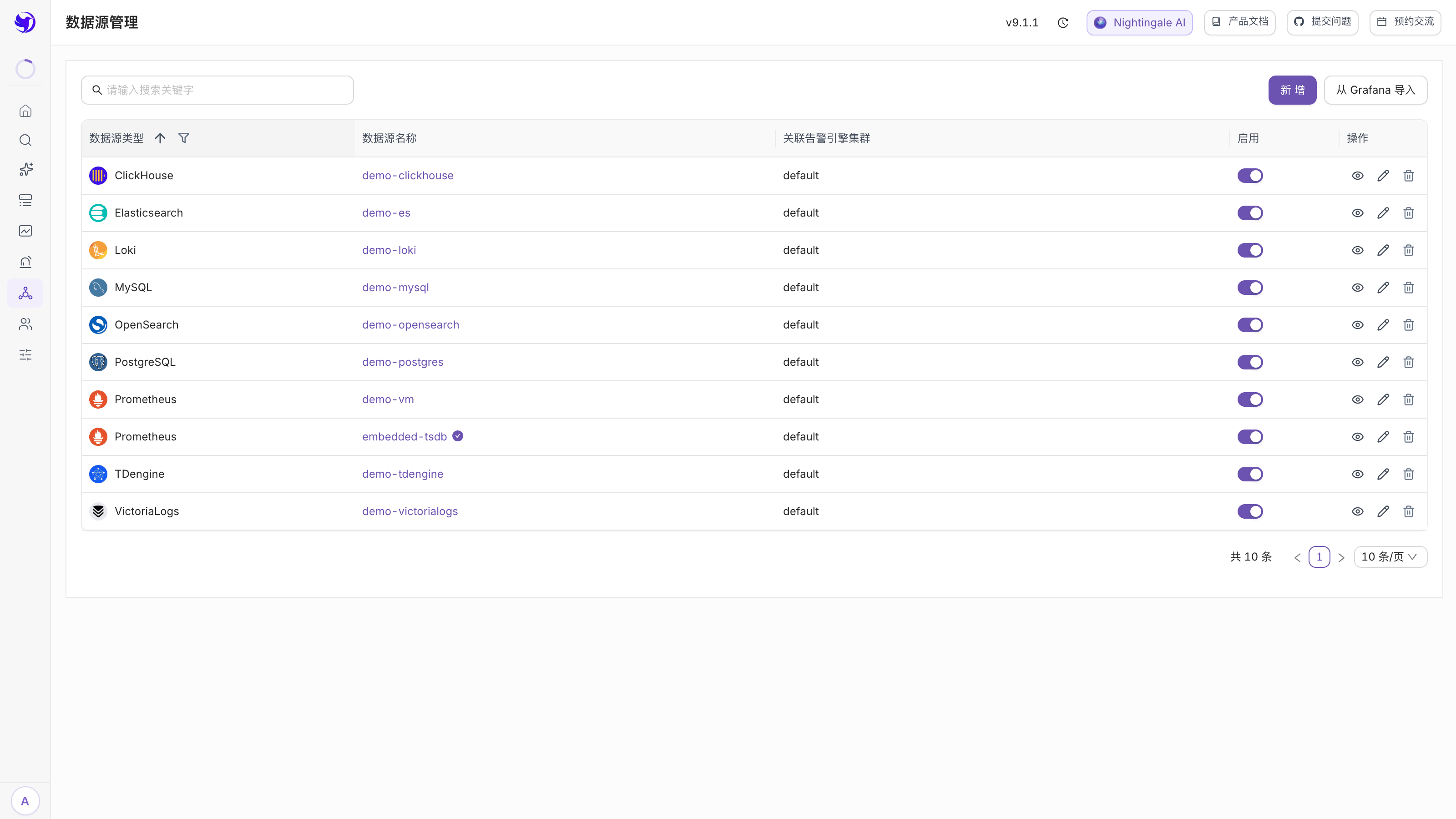
Task: Sort by datasource type ascending arrow
Action: [x=160, y=138]
